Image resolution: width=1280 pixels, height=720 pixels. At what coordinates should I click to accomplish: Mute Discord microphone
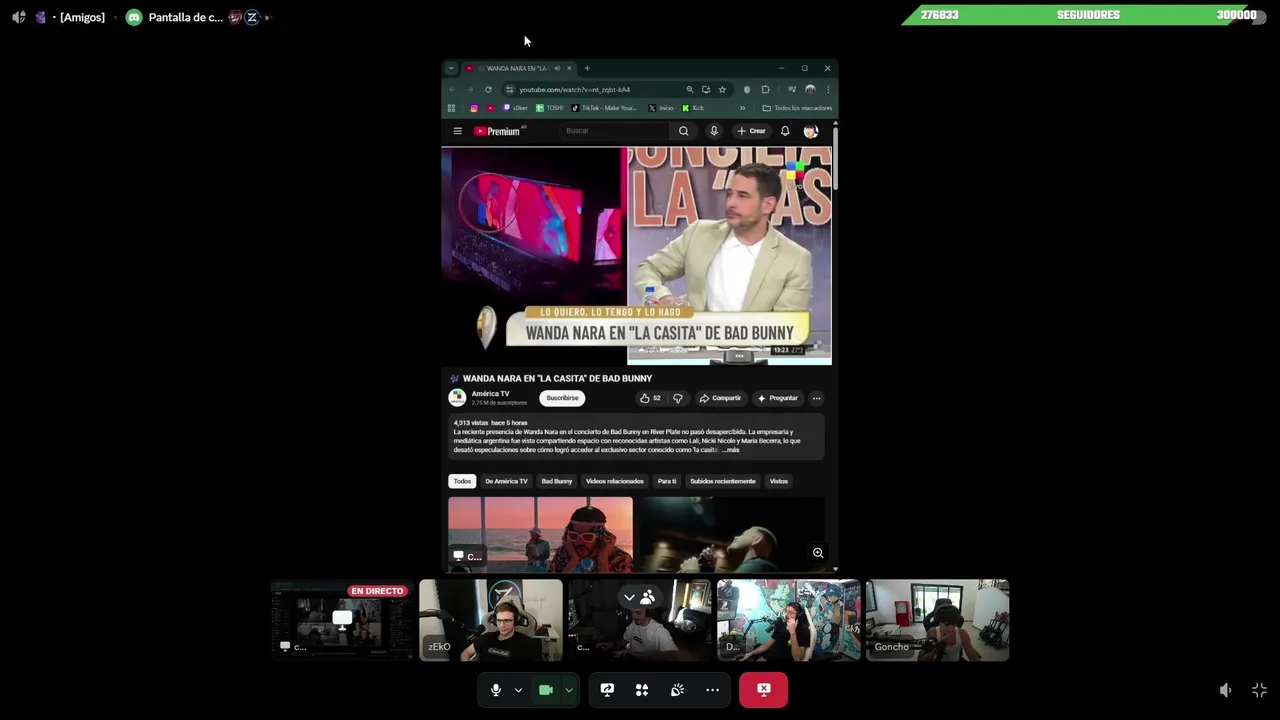[495, 690]
